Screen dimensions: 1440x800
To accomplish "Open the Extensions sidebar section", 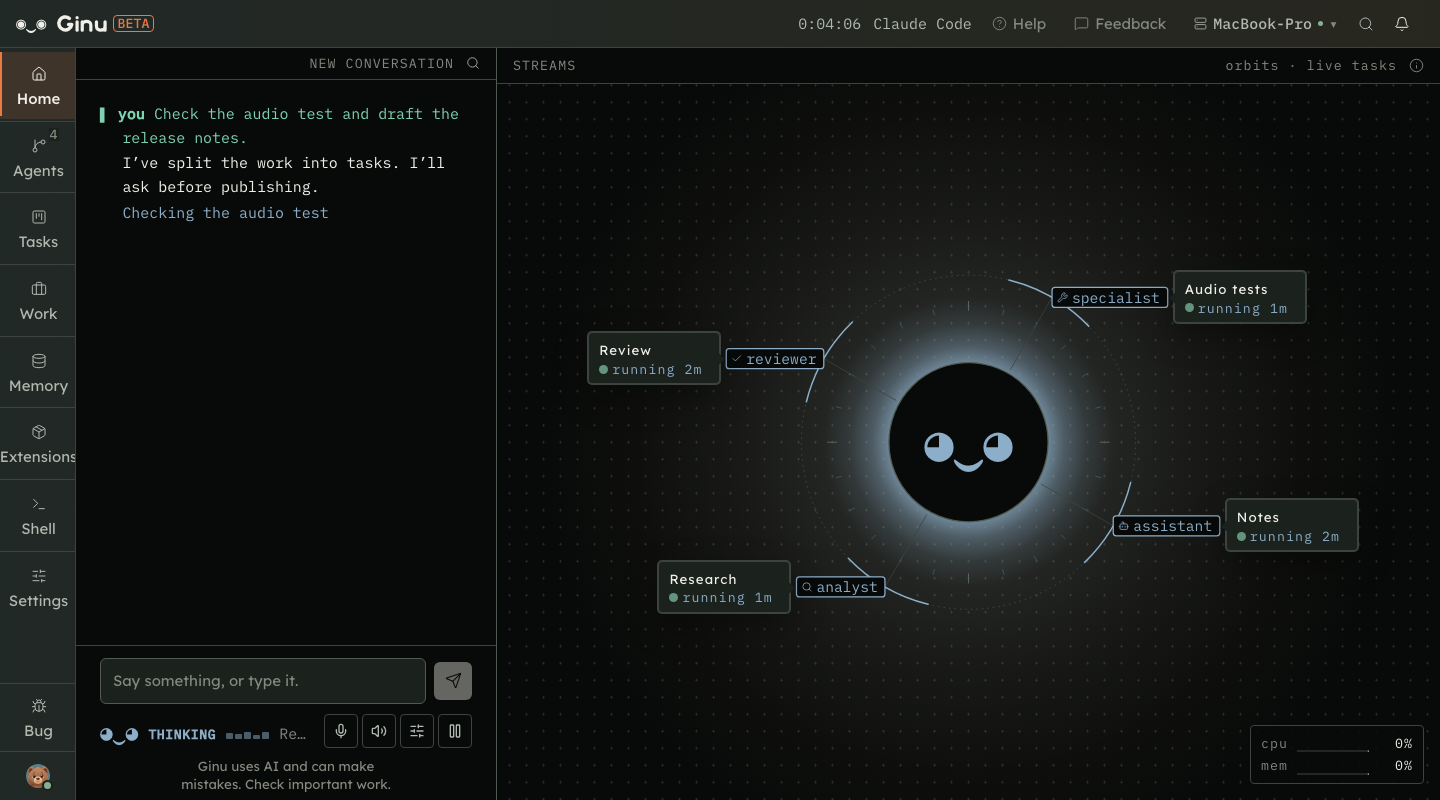I will pos(38,444).
